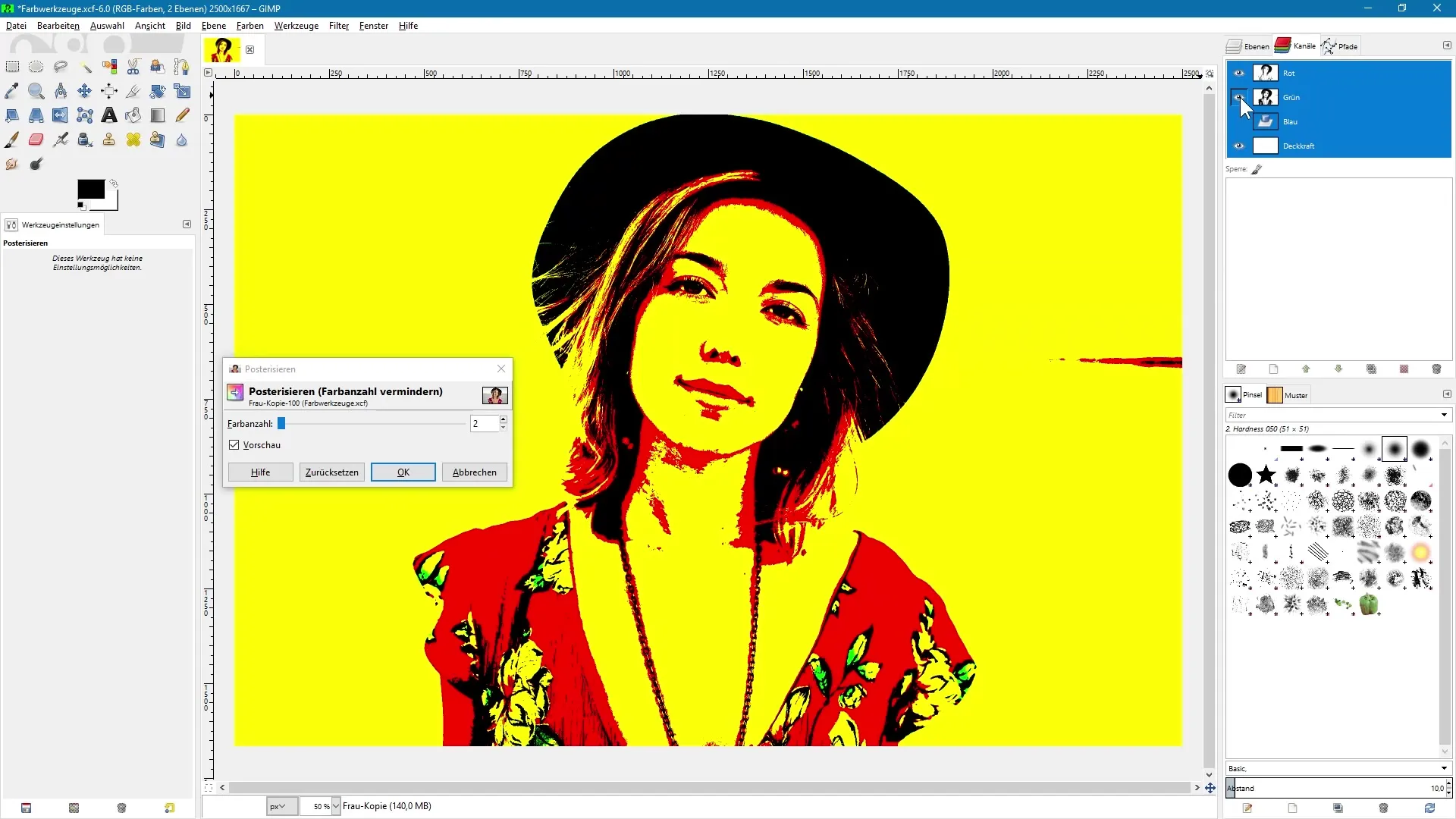Switch to the Pfade tab
Screen dimensions: 1456x819
pos(1340,46)
